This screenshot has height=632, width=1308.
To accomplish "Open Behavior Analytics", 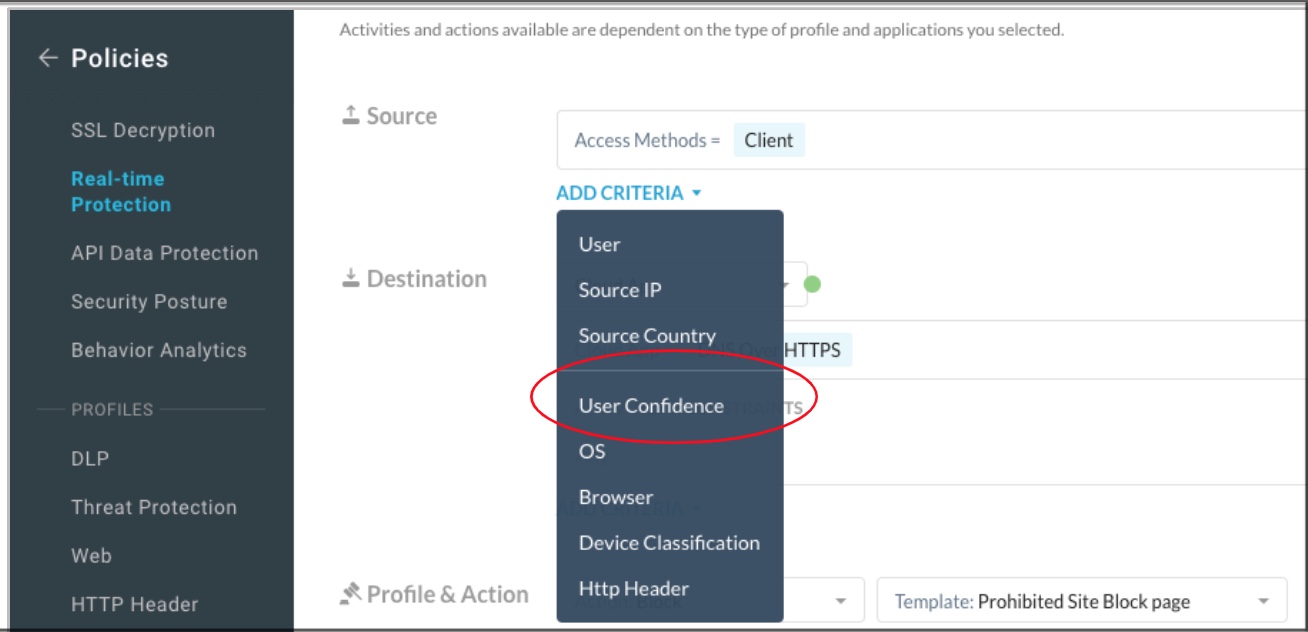I will tap(159, 350).
